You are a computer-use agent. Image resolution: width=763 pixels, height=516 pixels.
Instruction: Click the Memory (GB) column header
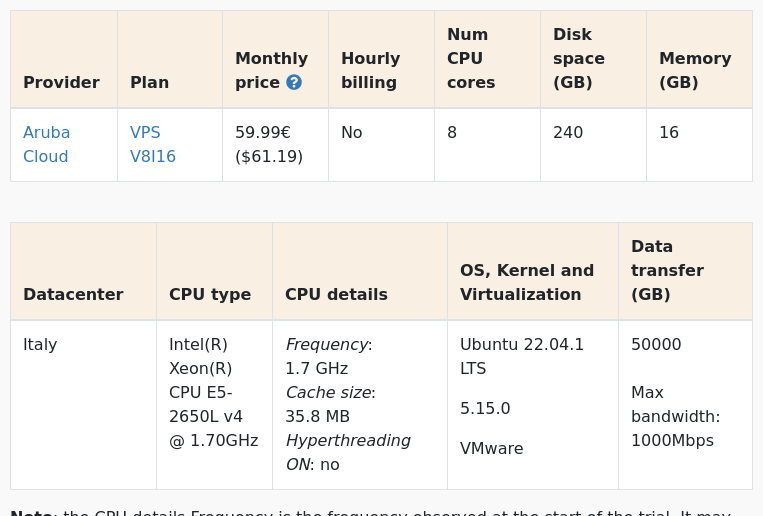694,70
